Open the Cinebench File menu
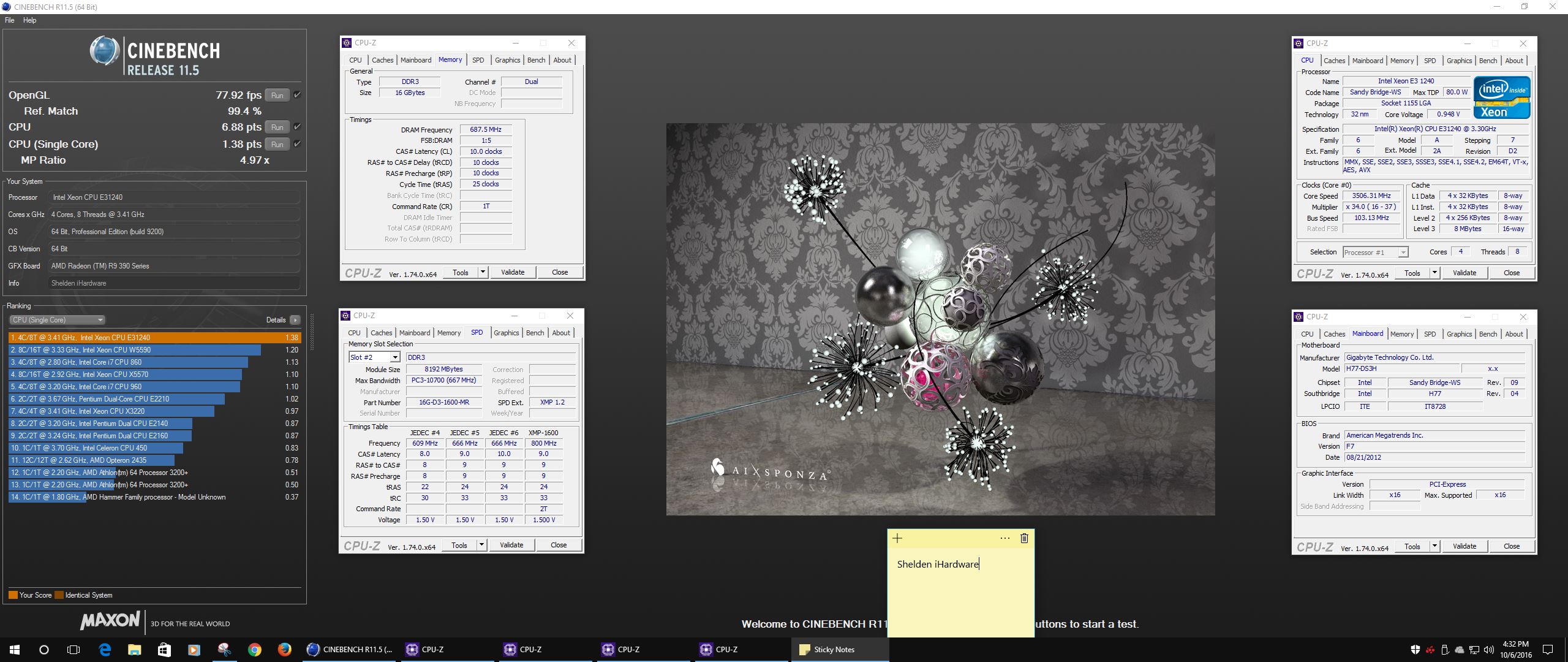1568x662 pixels. click(x=10, y=20)
